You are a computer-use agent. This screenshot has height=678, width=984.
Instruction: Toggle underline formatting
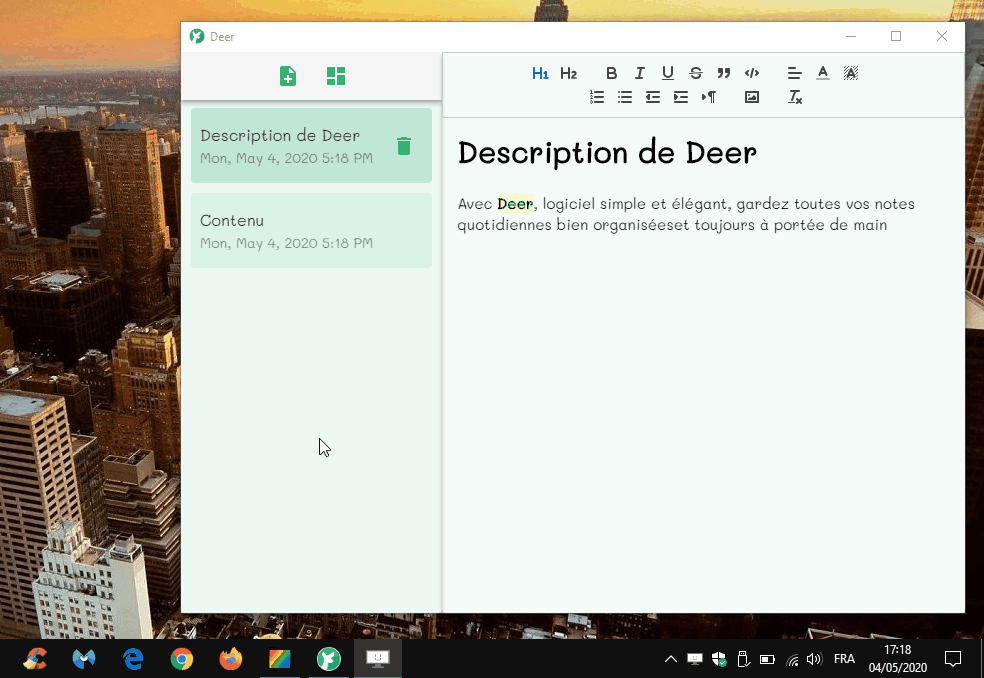[x=668, y=73]
